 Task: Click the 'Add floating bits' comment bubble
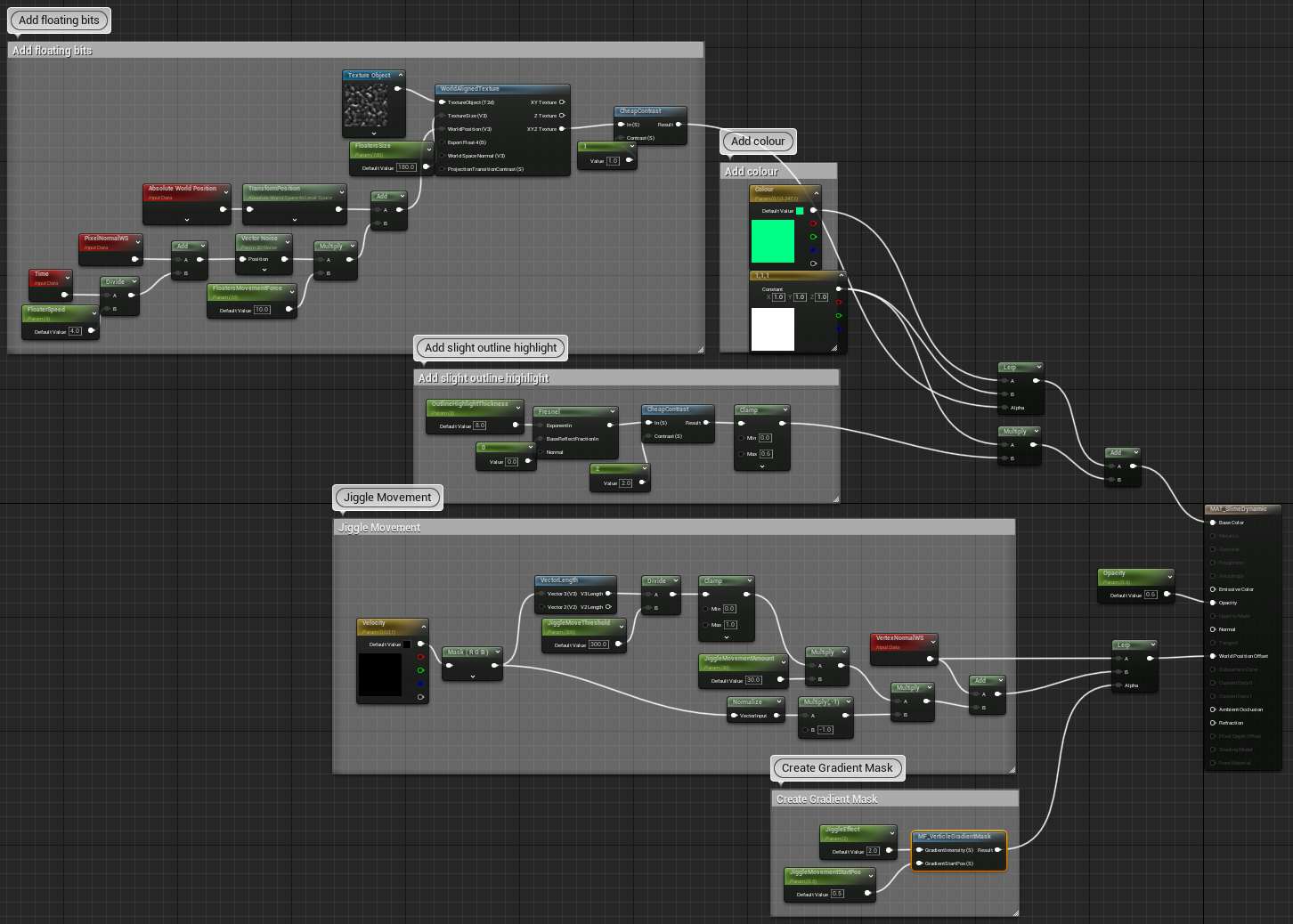[59, 20]
